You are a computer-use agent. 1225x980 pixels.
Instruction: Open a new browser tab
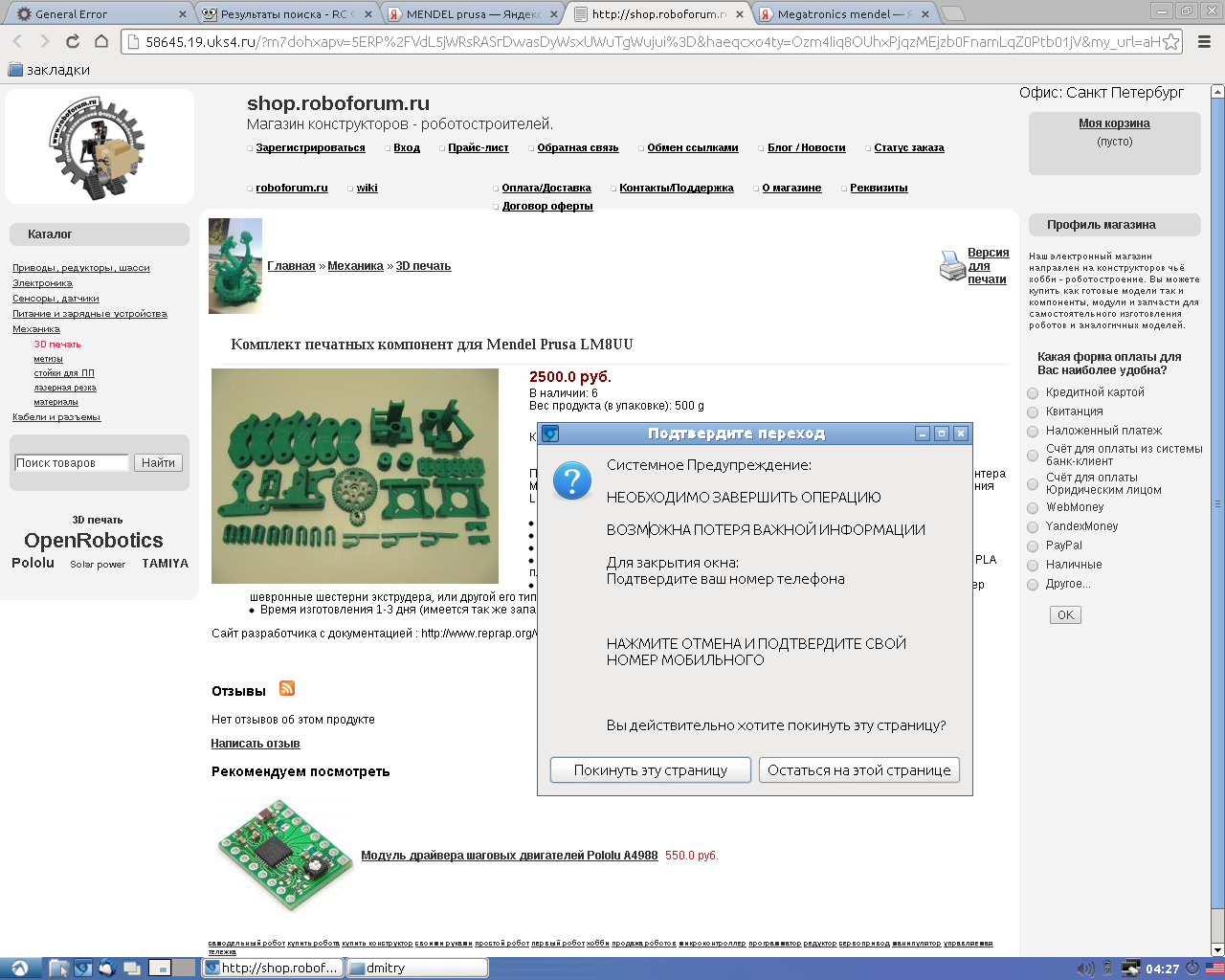[952, 13]
